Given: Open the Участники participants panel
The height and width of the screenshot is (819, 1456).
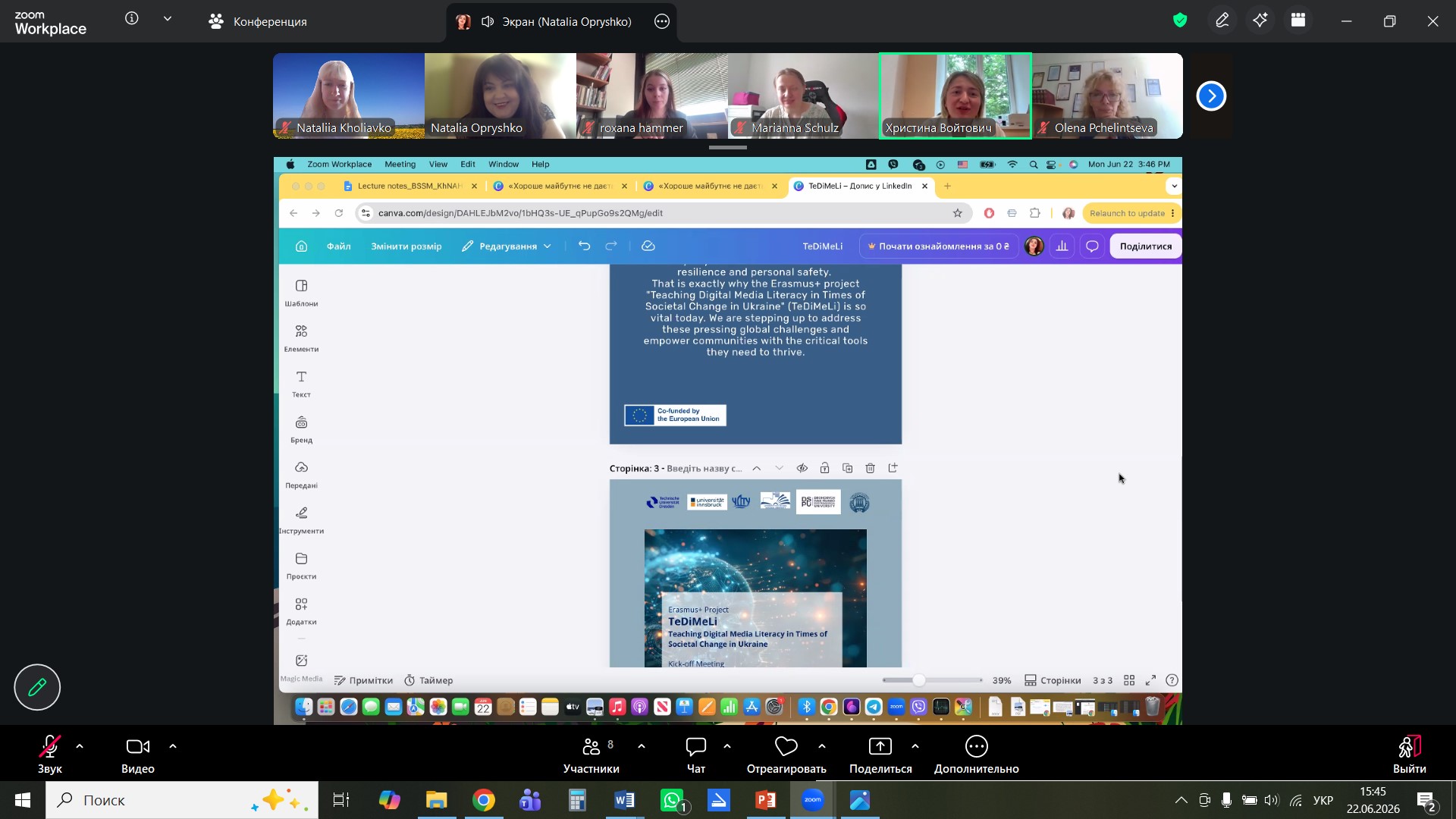Looking at the screenshot, I should point(591,755).
